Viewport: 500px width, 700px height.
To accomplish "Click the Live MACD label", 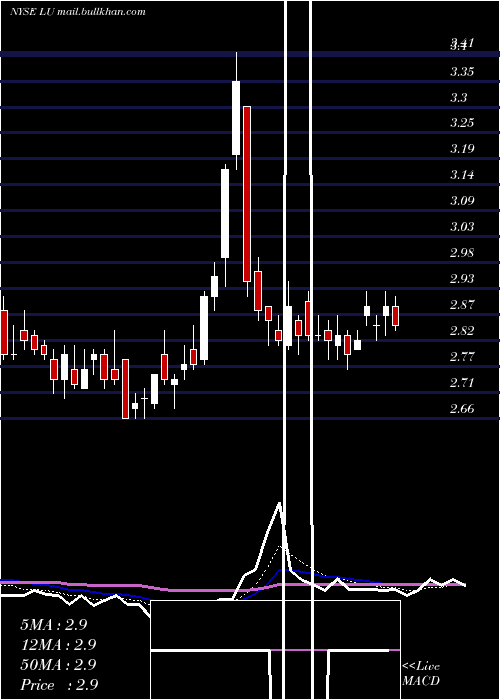I will tap(421, 673).
